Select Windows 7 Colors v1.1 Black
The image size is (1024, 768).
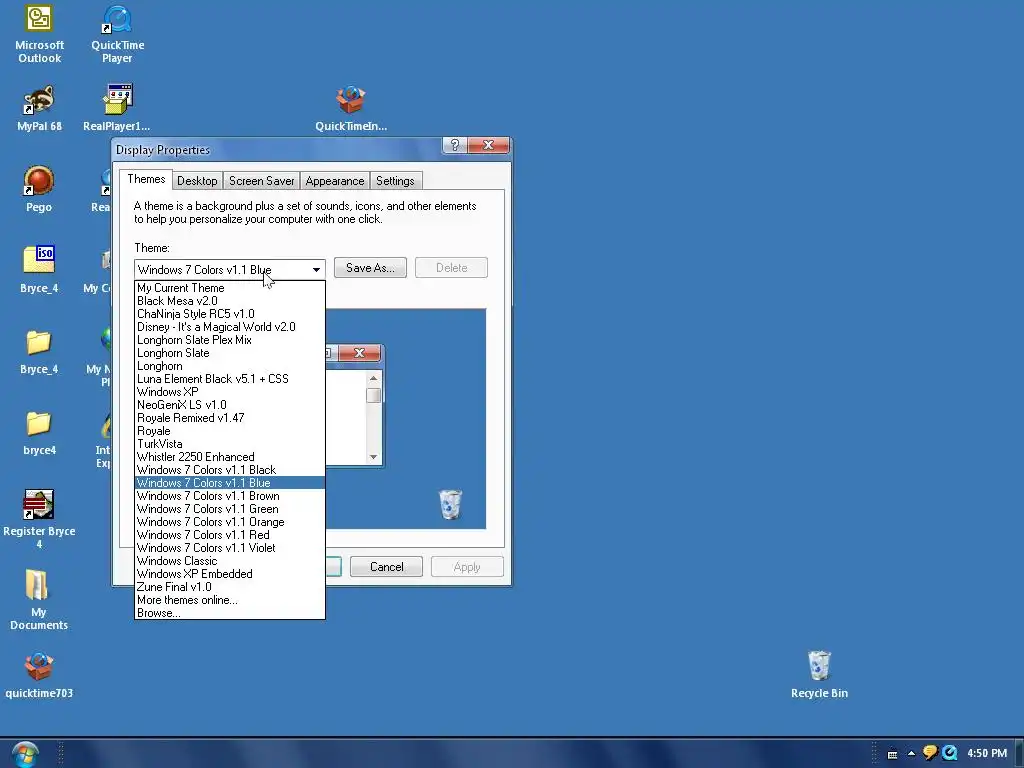230,470
